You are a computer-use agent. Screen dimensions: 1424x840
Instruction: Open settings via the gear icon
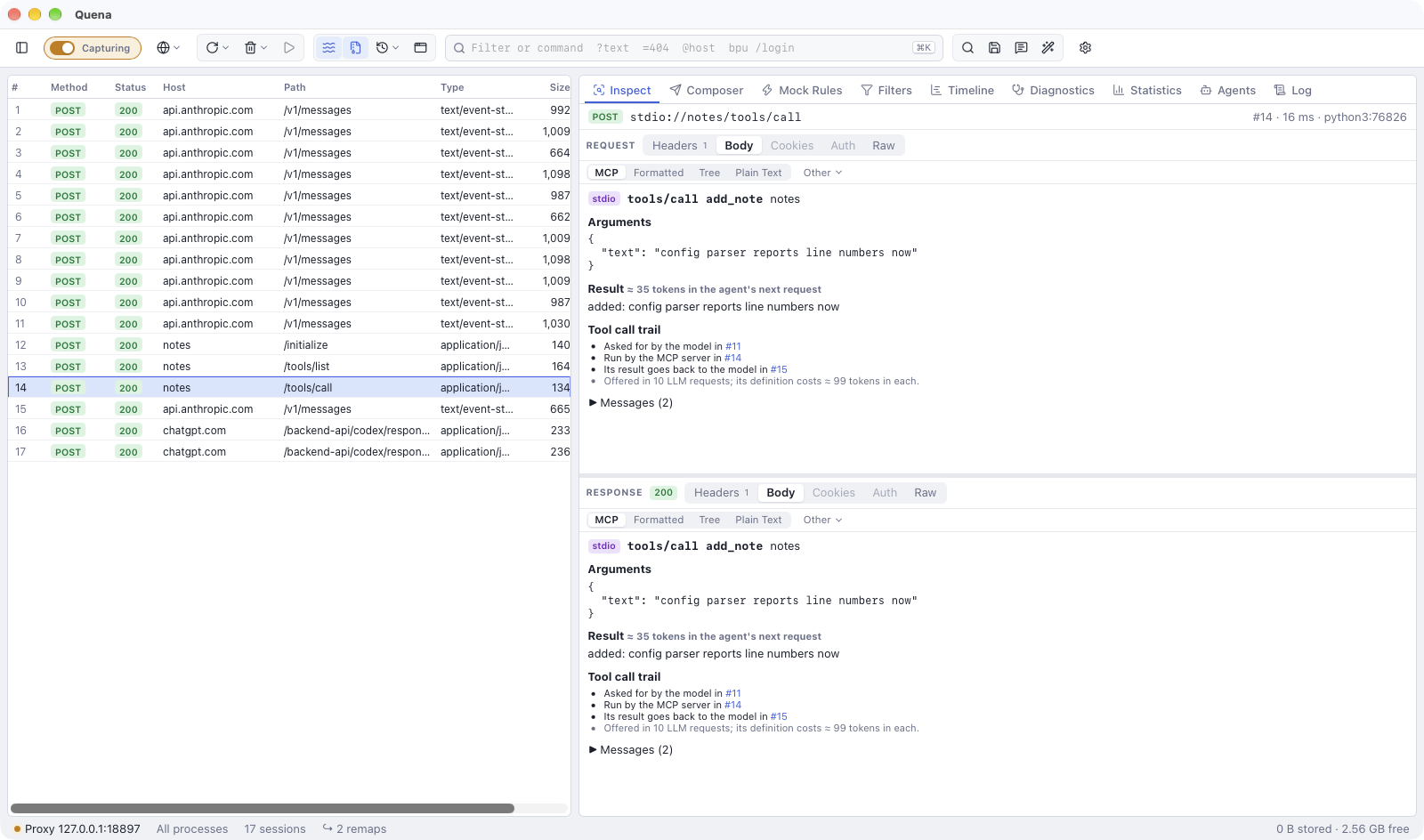pos(1086,48)
